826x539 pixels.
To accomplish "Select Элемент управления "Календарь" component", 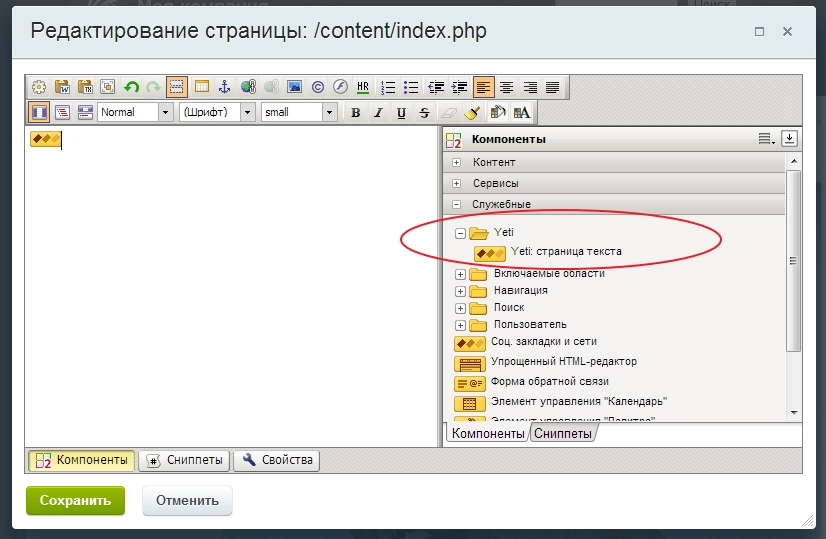I will tap(560, 403).
